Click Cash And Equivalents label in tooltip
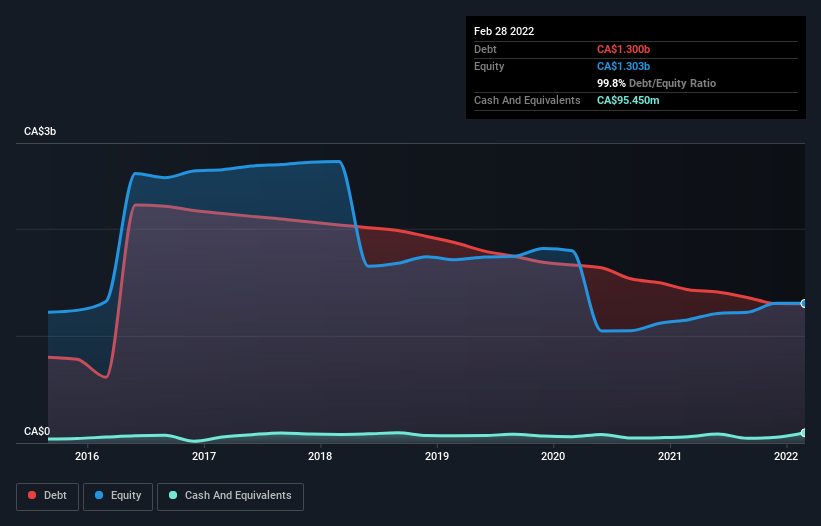Screen dimensions: 821x526 [x=527, y=100]
